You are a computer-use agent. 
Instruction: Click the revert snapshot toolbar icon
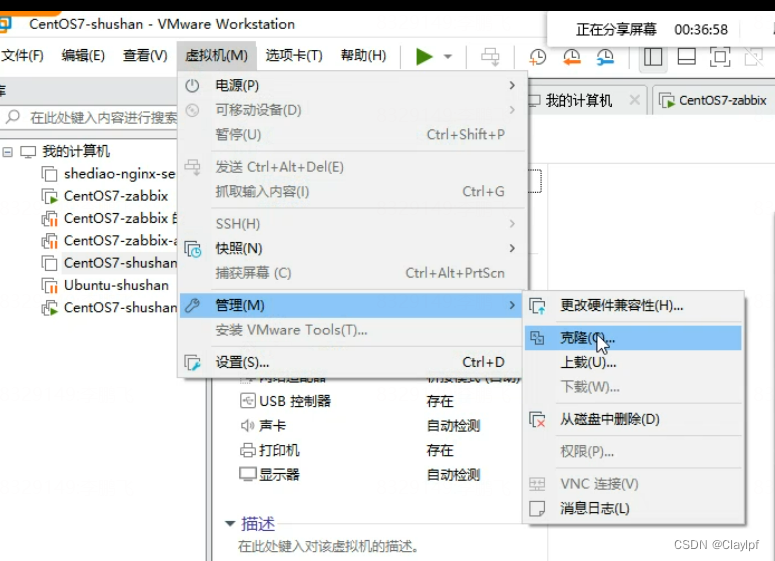tap(571, 57)
